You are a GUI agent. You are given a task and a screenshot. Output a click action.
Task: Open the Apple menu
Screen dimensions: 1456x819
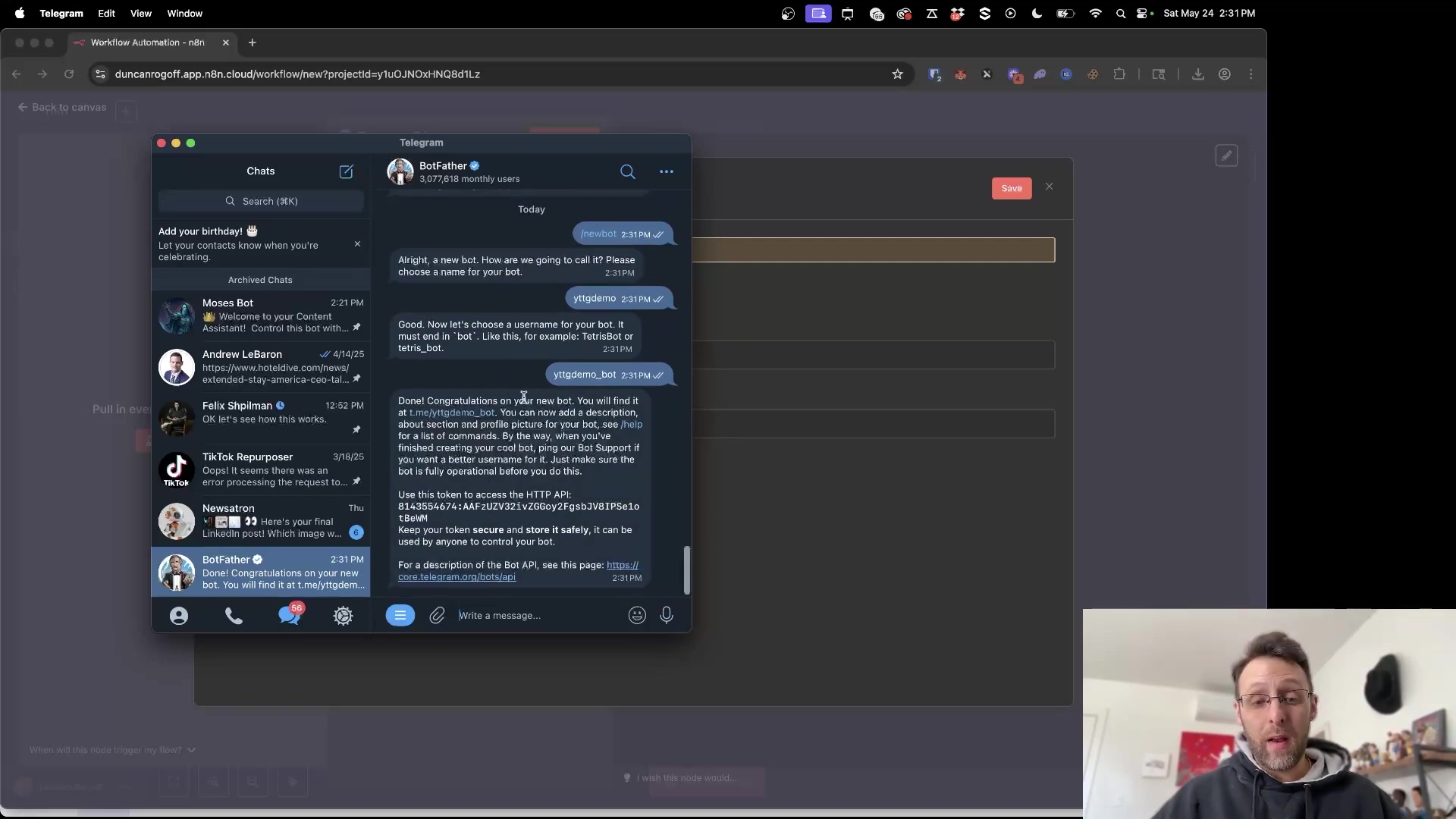[20, 14]
